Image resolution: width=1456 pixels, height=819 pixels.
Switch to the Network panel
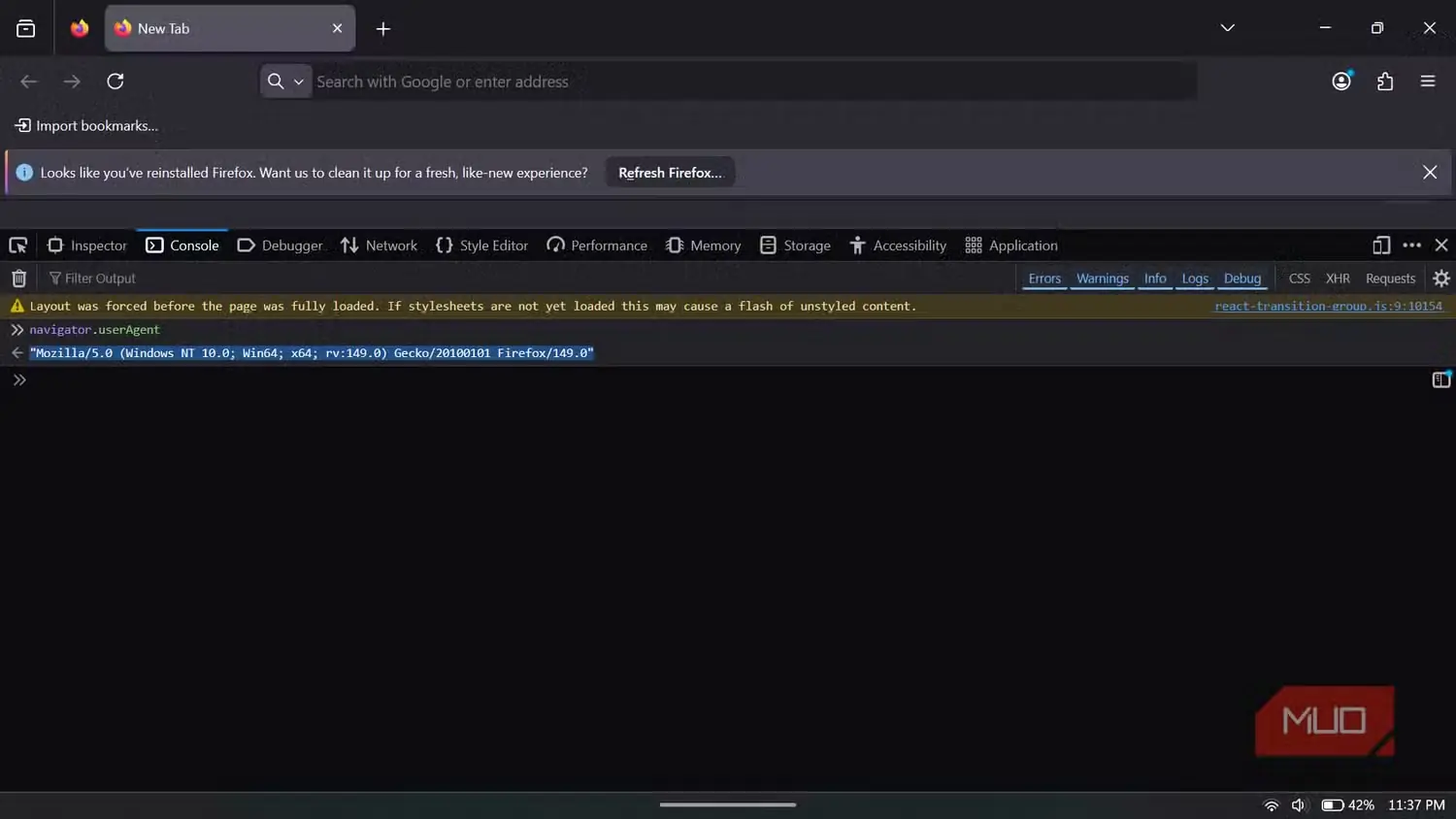coord(379,246)
